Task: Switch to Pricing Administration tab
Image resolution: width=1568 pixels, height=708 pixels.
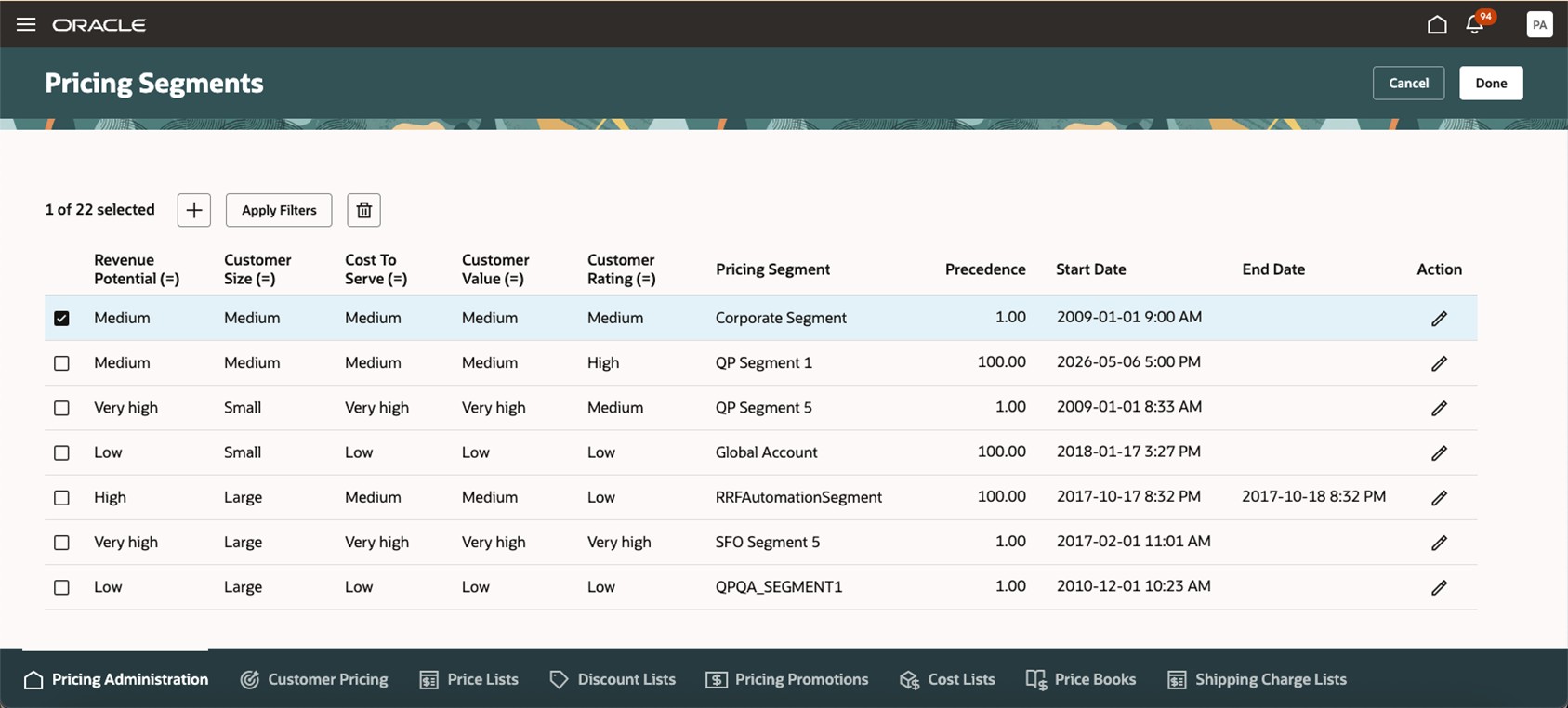Action: (x=116, y=679)
